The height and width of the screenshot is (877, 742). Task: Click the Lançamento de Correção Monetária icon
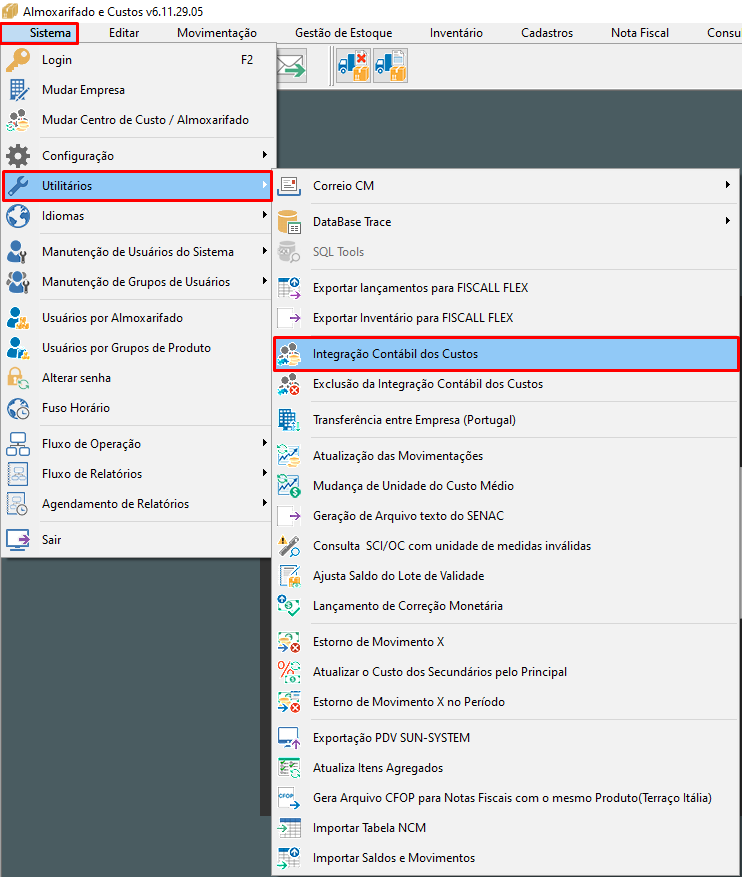[x=289, y=606]
